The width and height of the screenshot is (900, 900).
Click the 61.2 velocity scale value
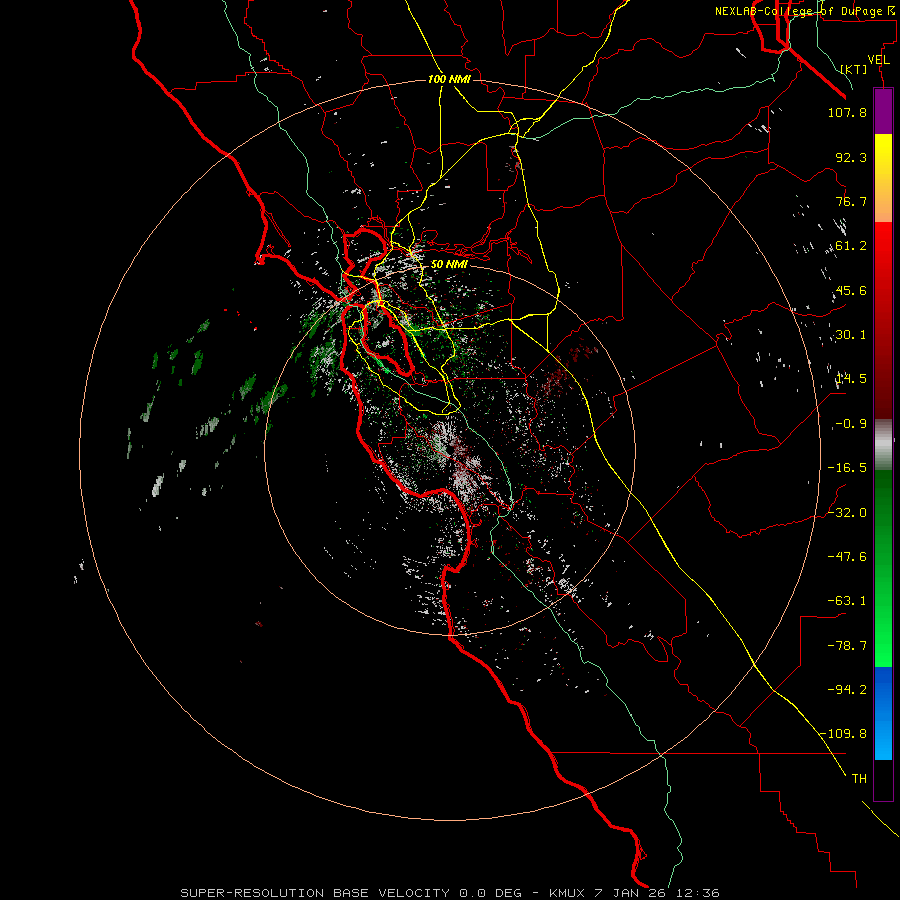[x=851, y=246]
